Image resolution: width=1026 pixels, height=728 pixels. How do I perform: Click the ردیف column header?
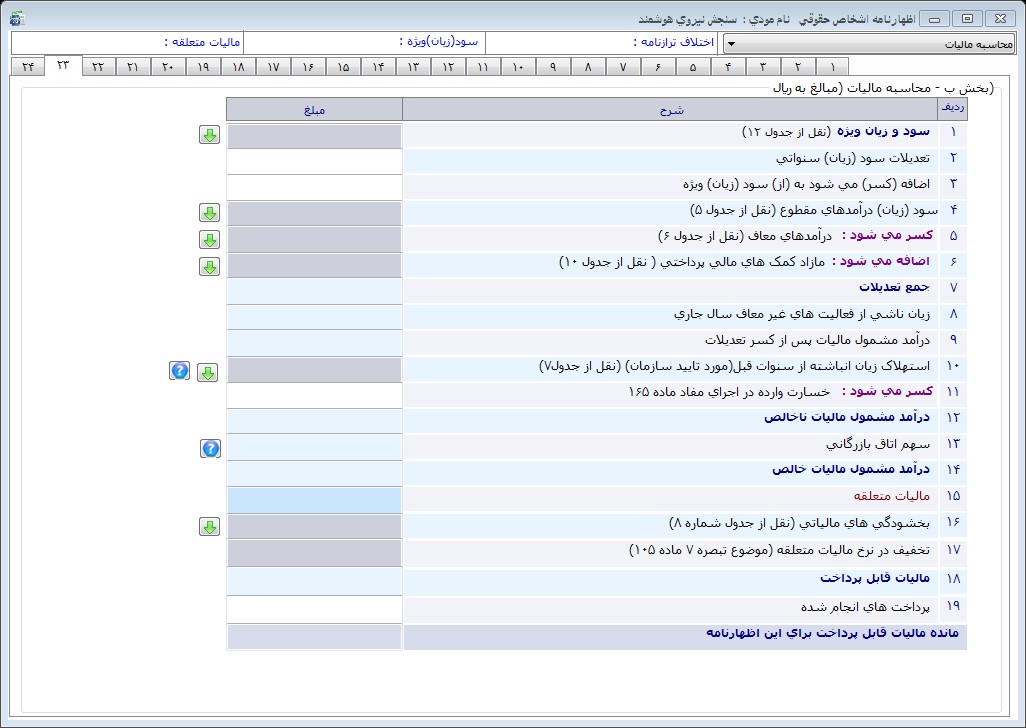[x=953, y=110]
